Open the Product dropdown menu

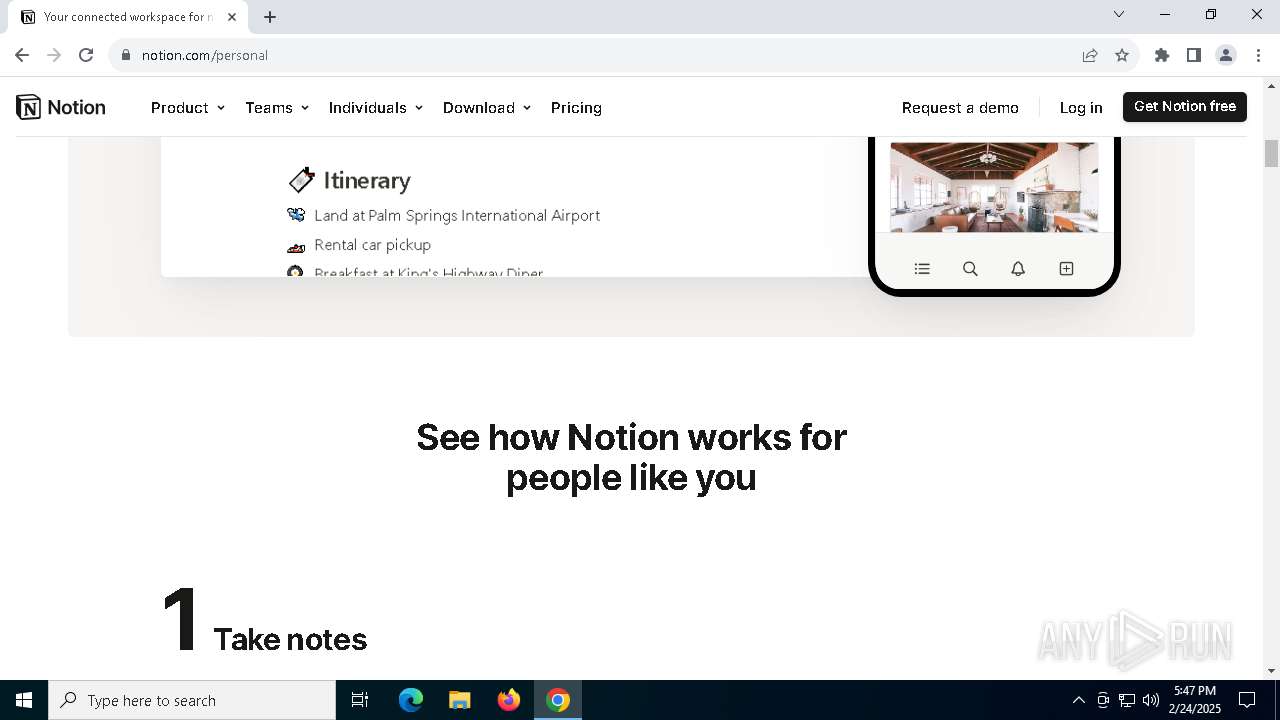coord(188,107)
